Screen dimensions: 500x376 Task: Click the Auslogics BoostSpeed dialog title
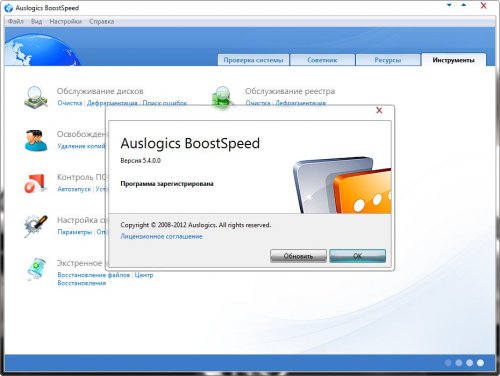(x=190, y=143)
